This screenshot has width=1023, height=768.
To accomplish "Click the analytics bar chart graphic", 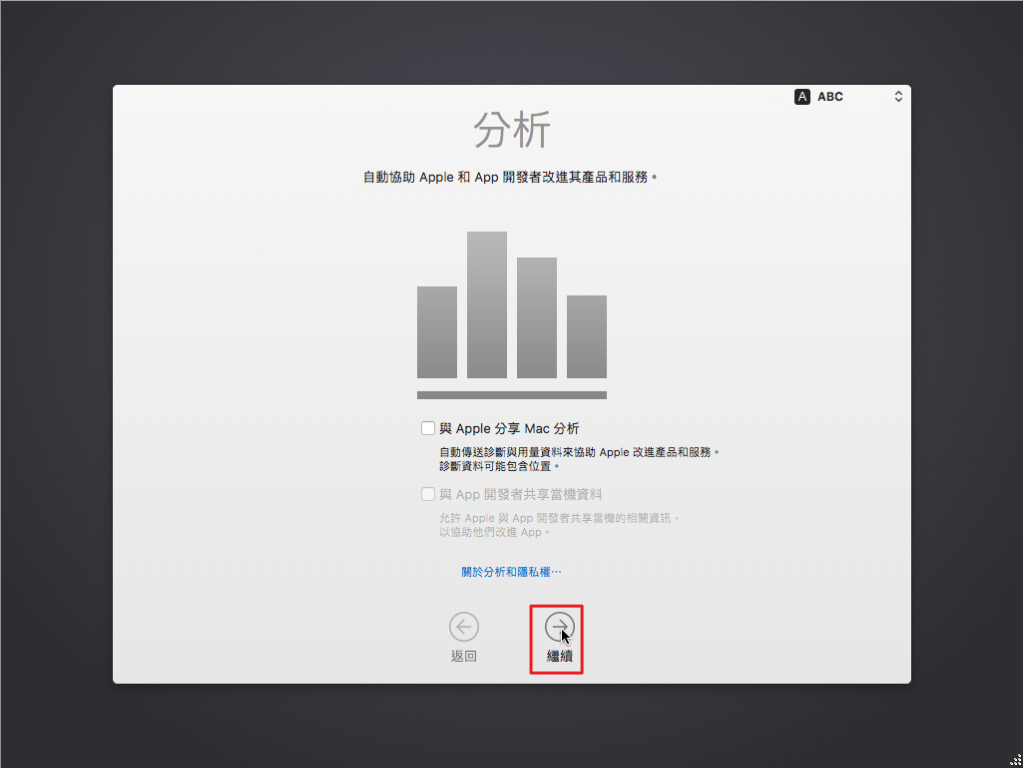I will click(512, 315).
